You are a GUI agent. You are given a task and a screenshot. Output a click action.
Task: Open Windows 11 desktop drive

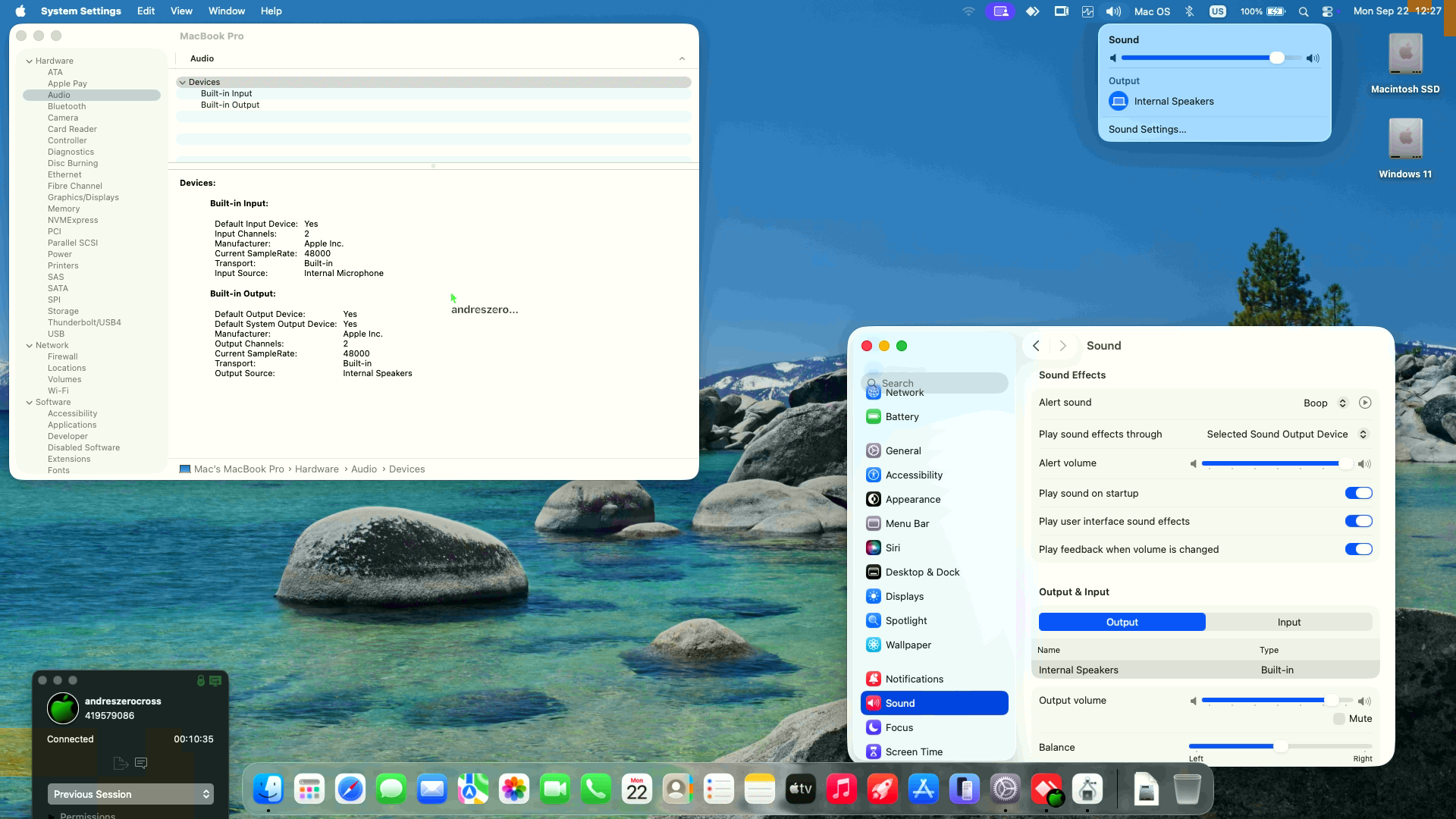click(x=1405, y=148)
